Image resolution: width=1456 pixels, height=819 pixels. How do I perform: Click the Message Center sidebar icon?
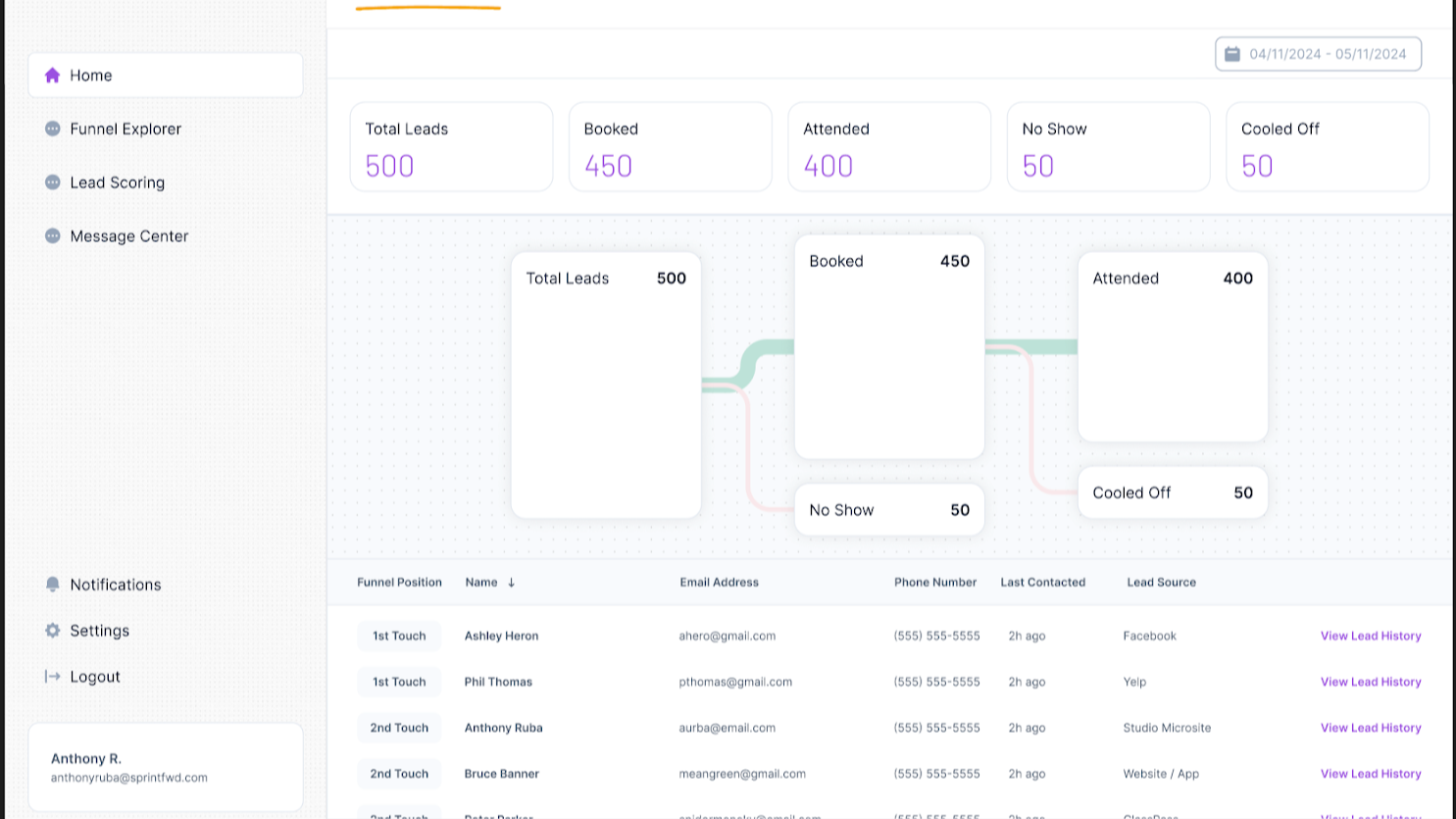click(53, 236)
